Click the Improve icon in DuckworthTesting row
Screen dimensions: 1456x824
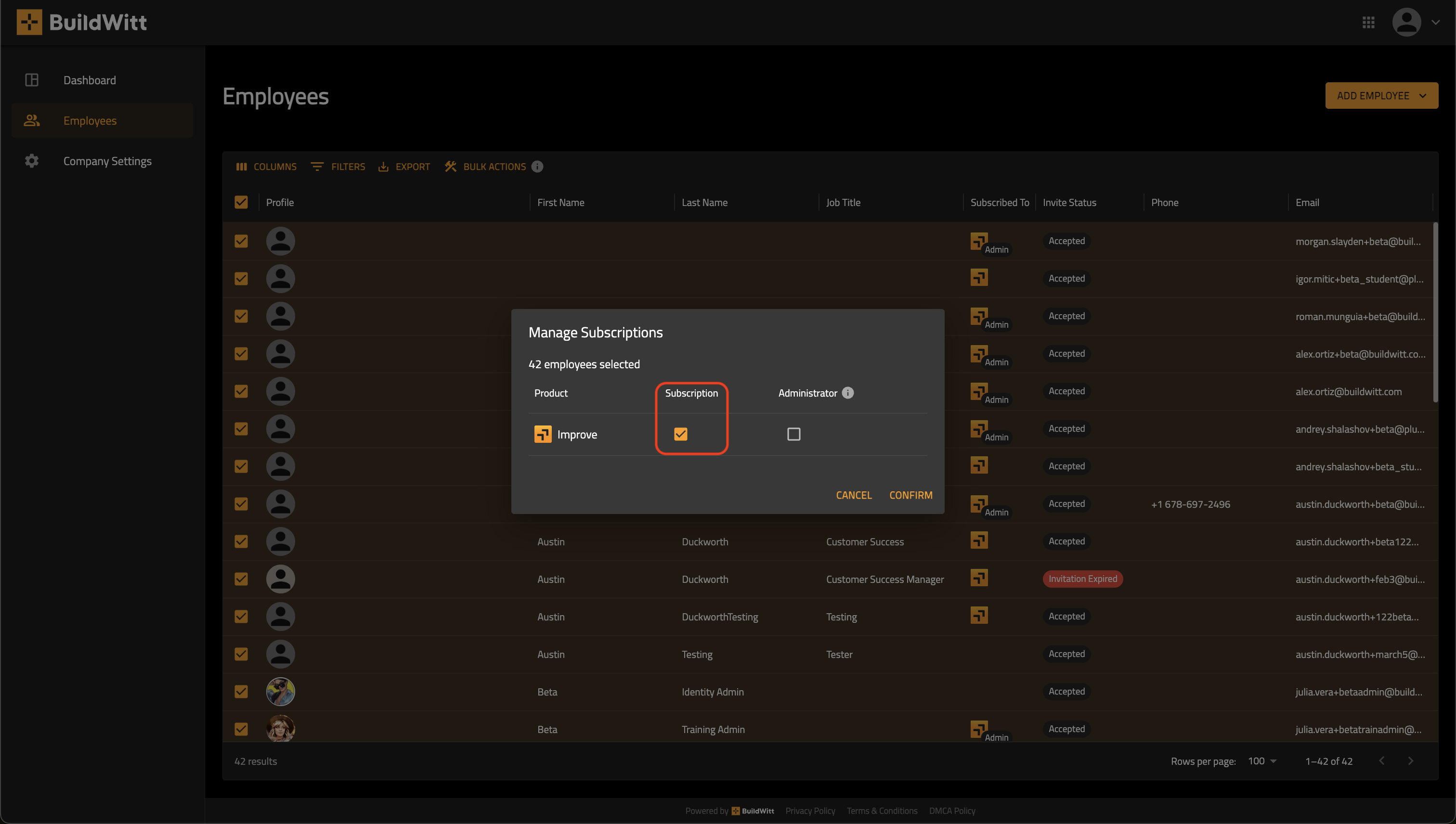979,615
